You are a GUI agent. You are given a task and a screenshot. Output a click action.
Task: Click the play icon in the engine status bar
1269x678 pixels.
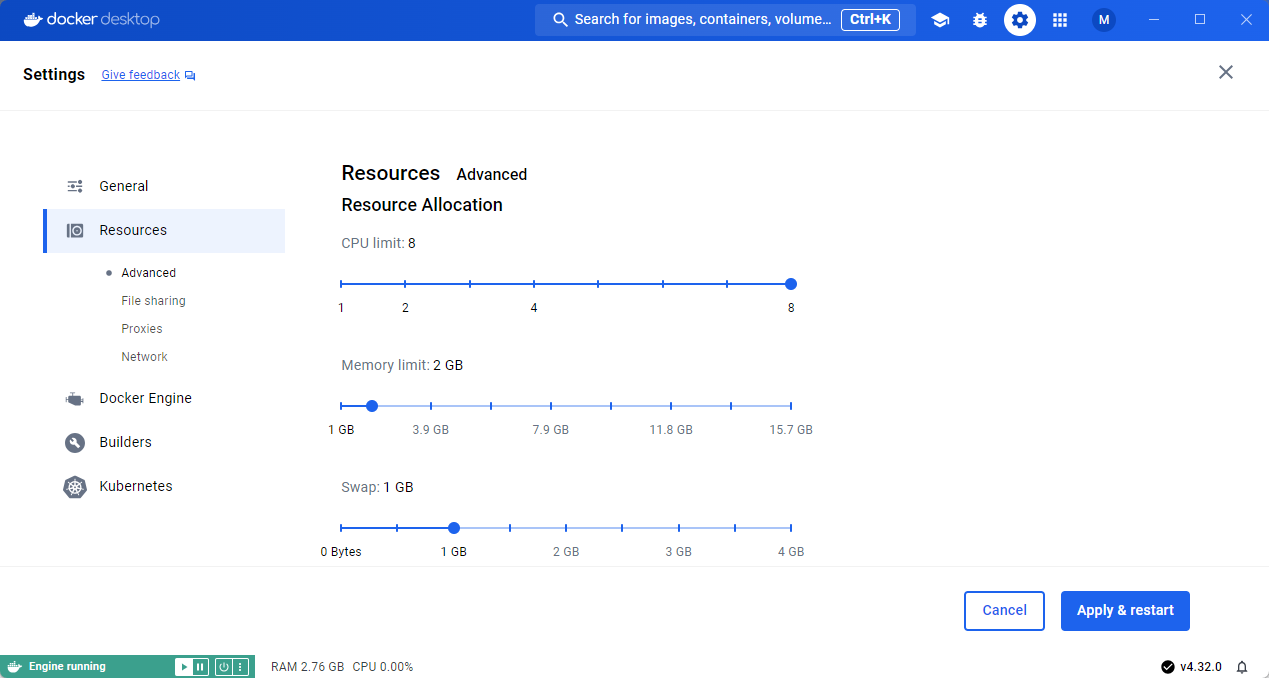[x=185, y=666]
